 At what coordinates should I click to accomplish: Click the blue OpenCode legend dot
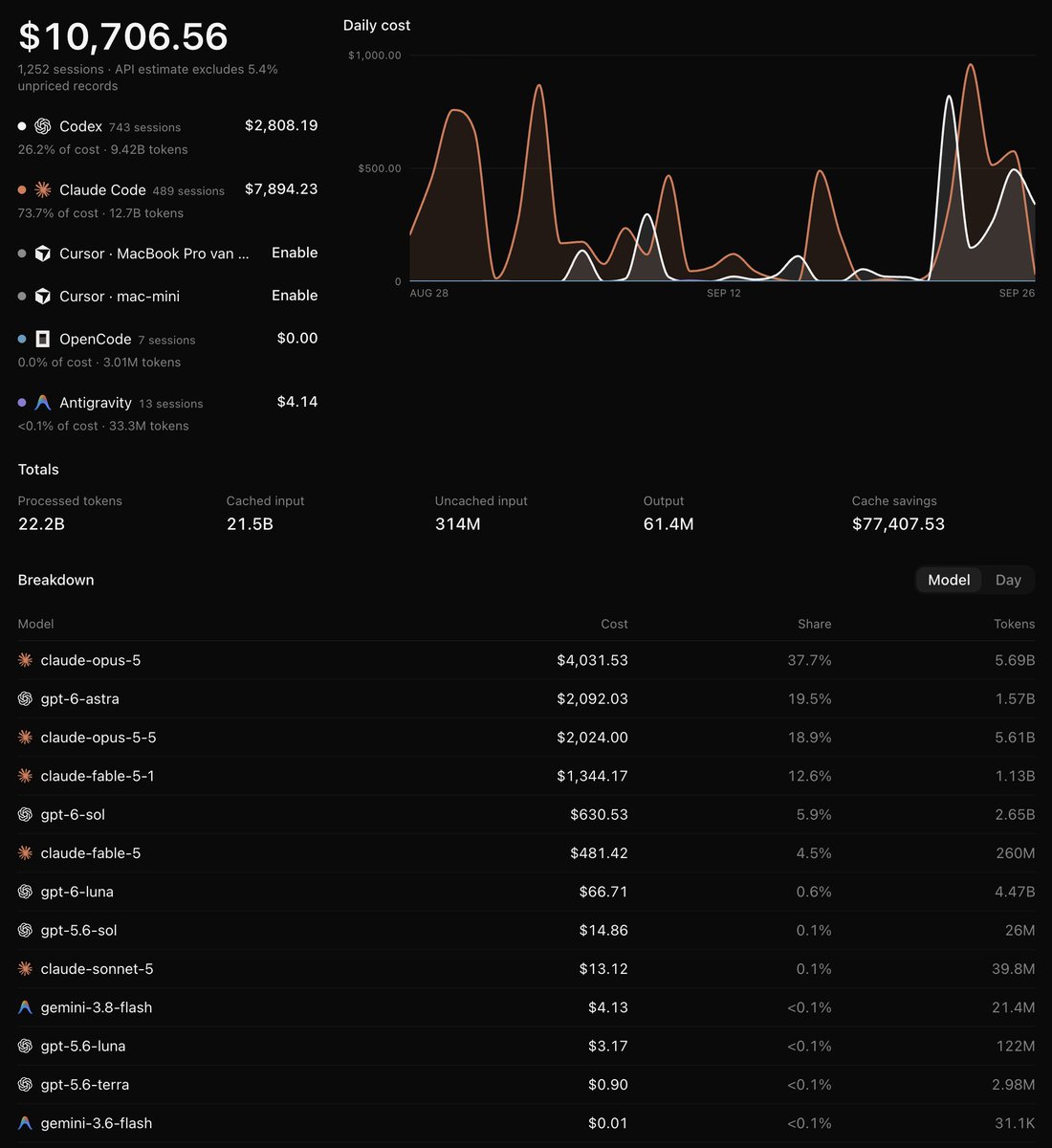[x=22, y=339]
